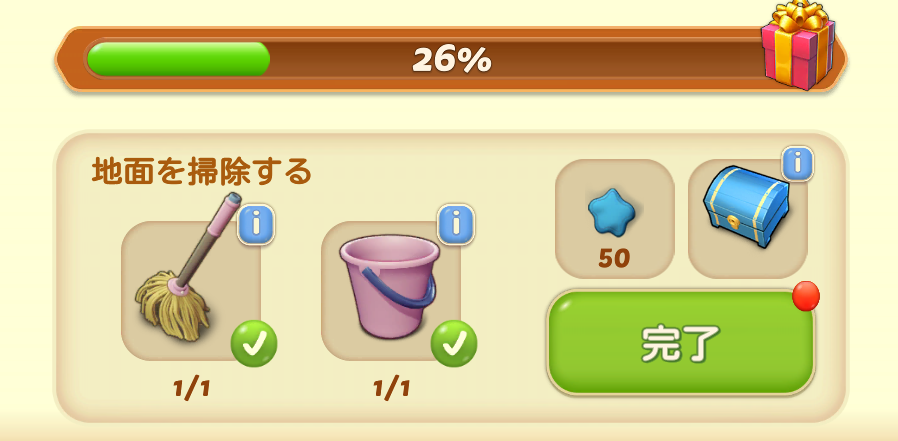Show info for the blue treasure chest
The height and width of the screenshot is (441, 898).
tap(797, 164)
